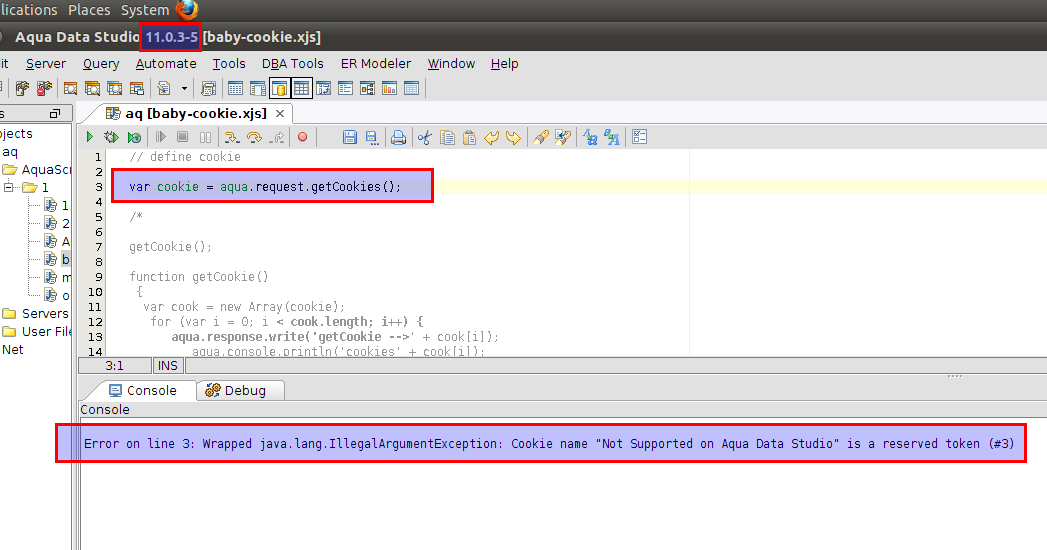Open the Tools menu
1047x550 pixels.
[x=229, y=63]
